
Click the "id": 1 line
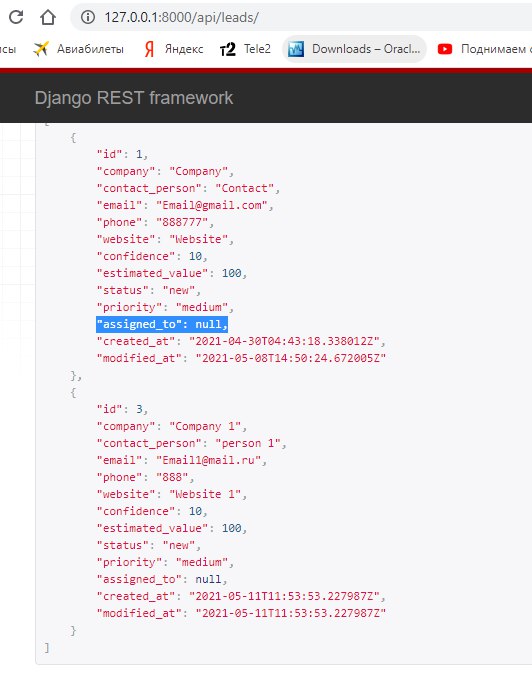coord(122,154)
